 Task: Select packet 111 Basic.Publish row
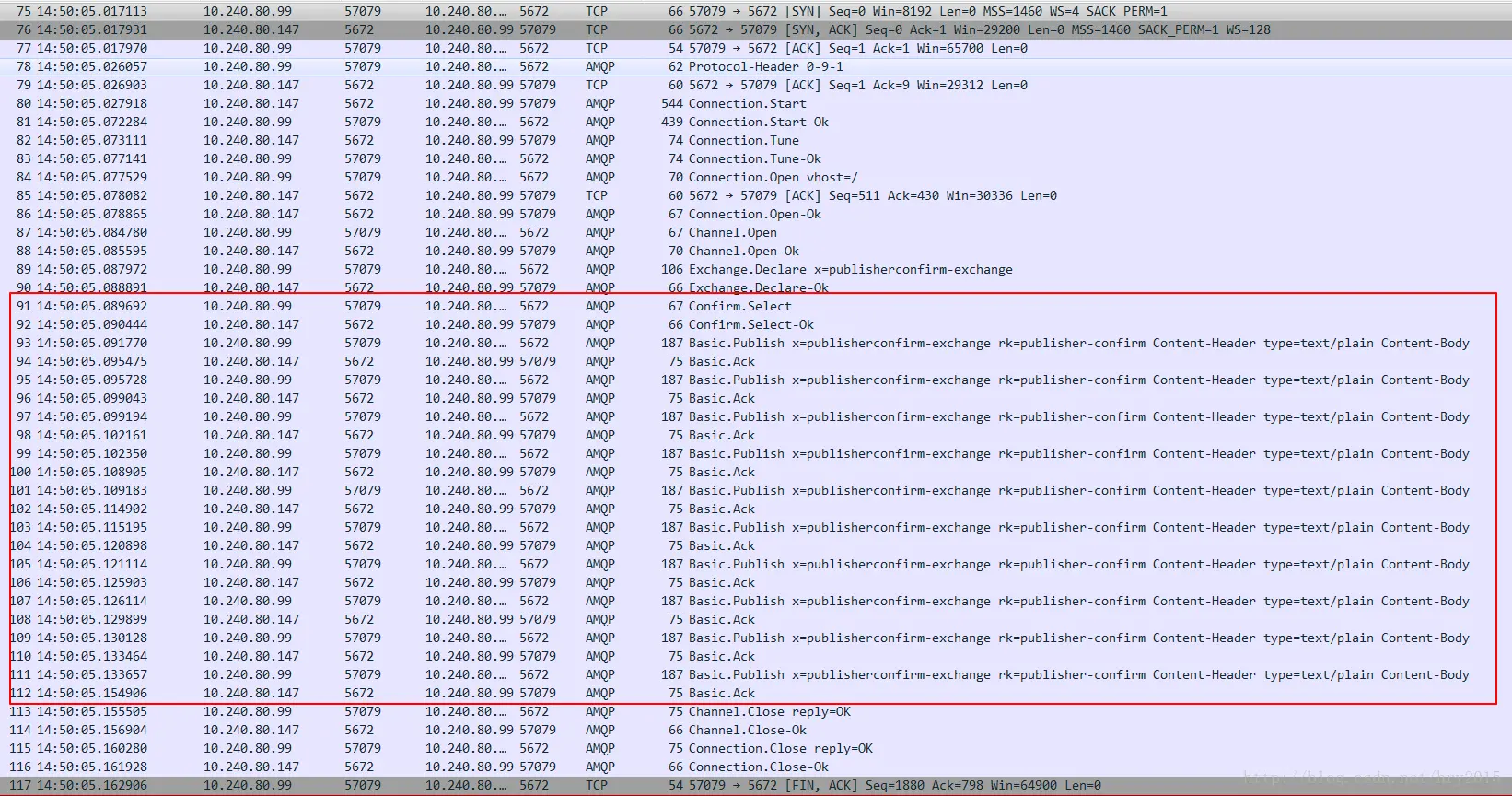pos(756,674)
